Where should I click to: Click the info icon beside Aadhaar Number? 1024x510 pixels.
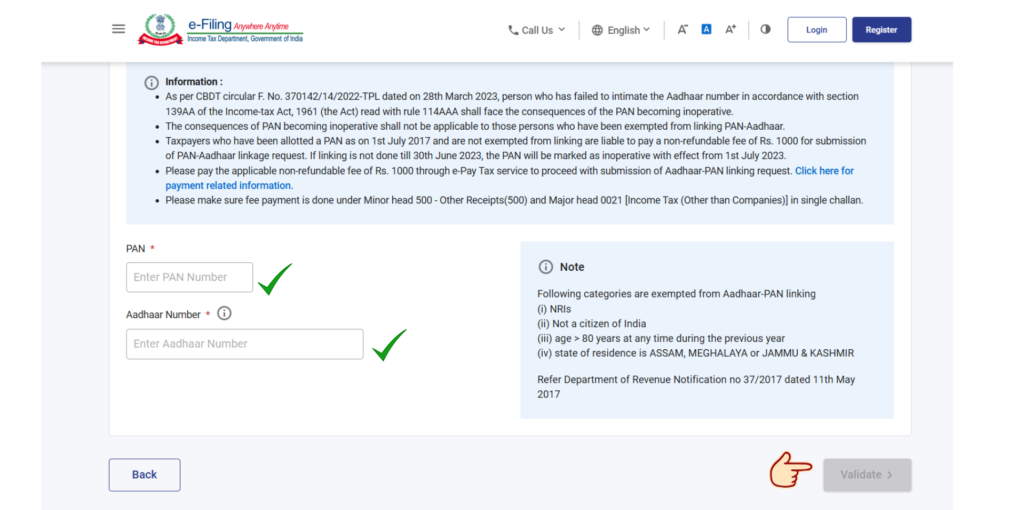pyautogui.click(x=224, y=313)
